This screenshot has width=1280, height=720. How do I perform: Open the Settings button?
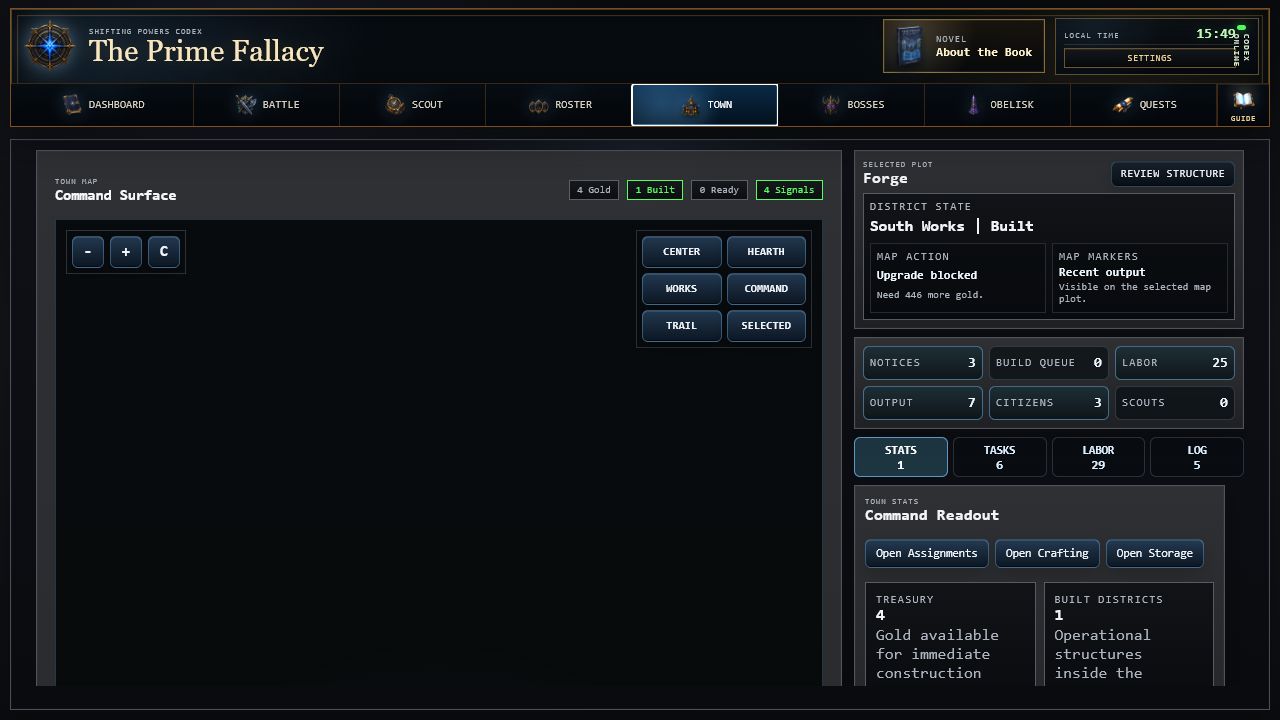click(x=1149, y=58)
